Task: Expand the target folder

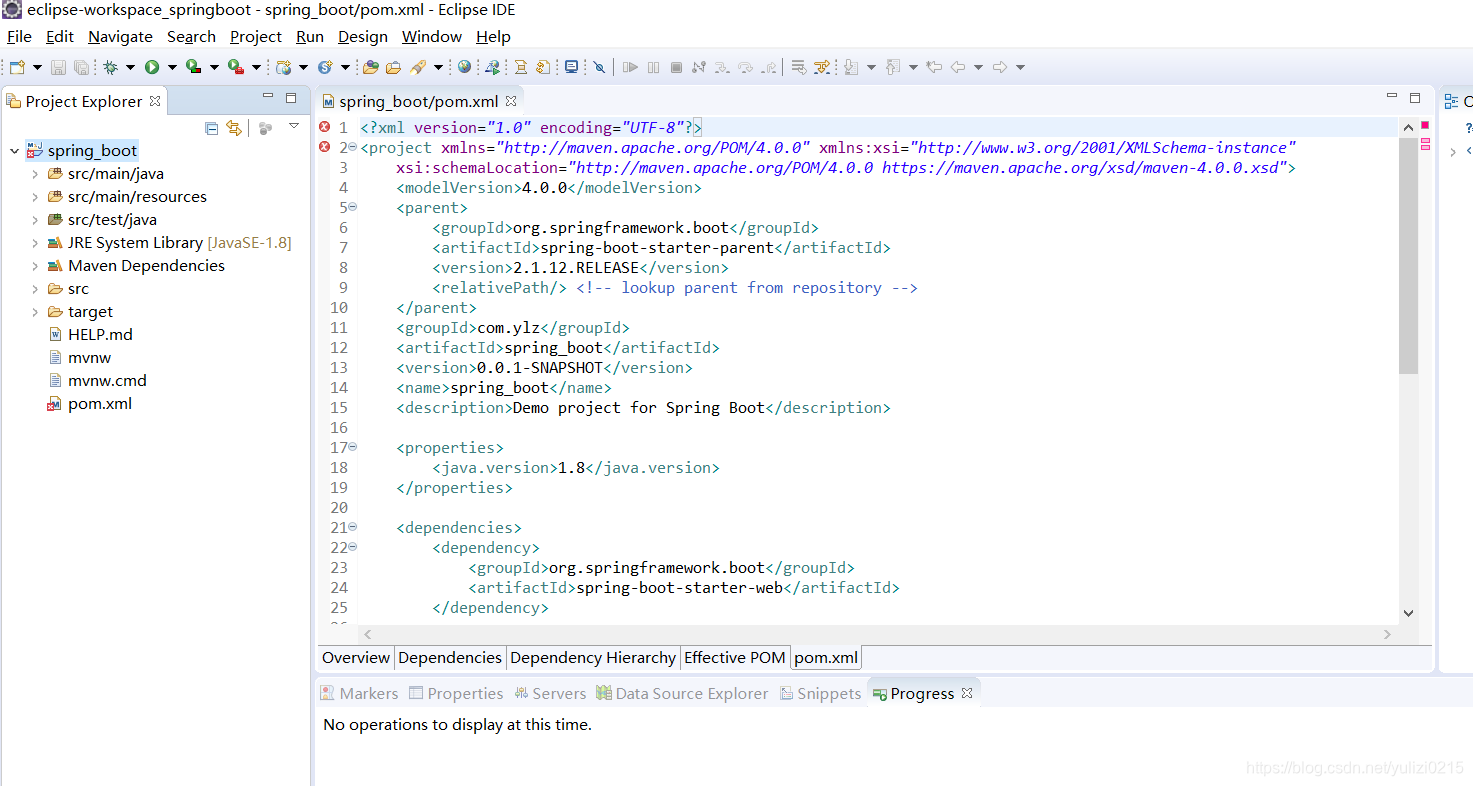Action: pyautogui.click(x=35, y=312)
